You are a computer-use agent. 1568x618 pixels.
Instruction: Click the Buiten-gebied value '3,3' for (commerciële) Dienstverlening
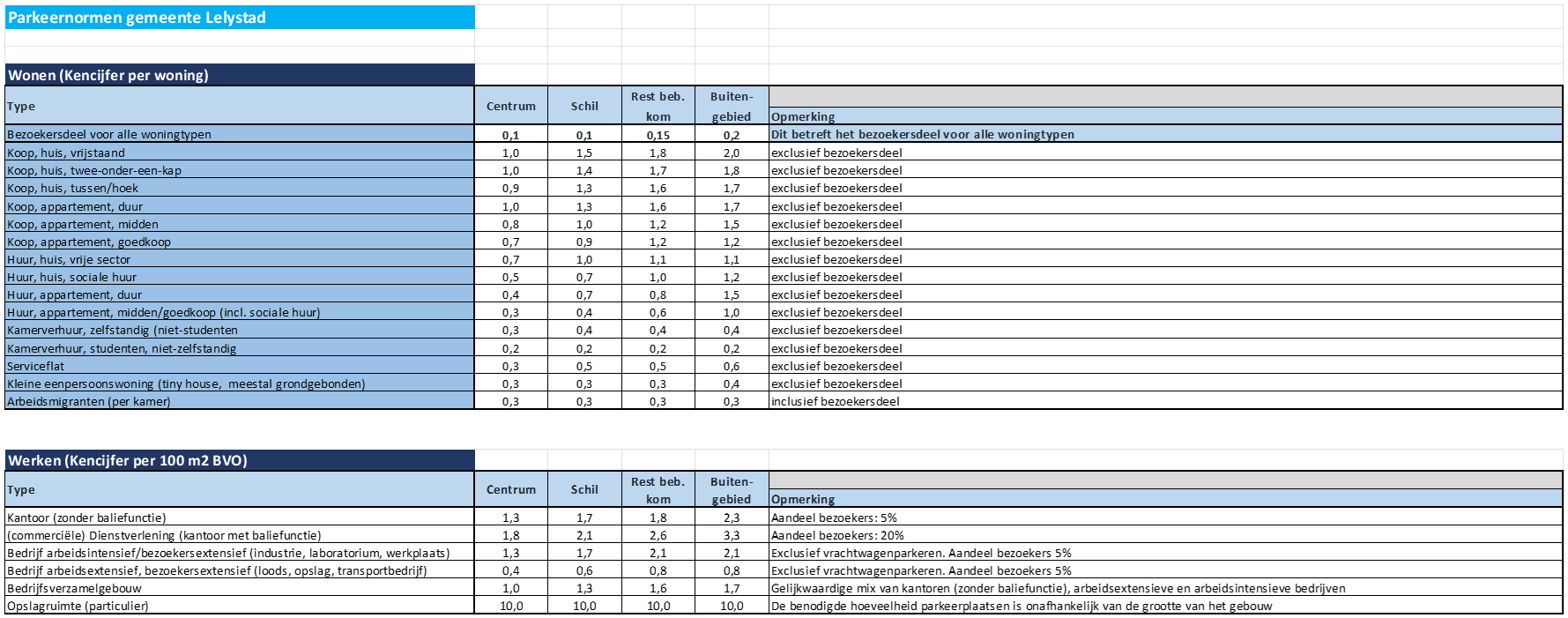732,535
